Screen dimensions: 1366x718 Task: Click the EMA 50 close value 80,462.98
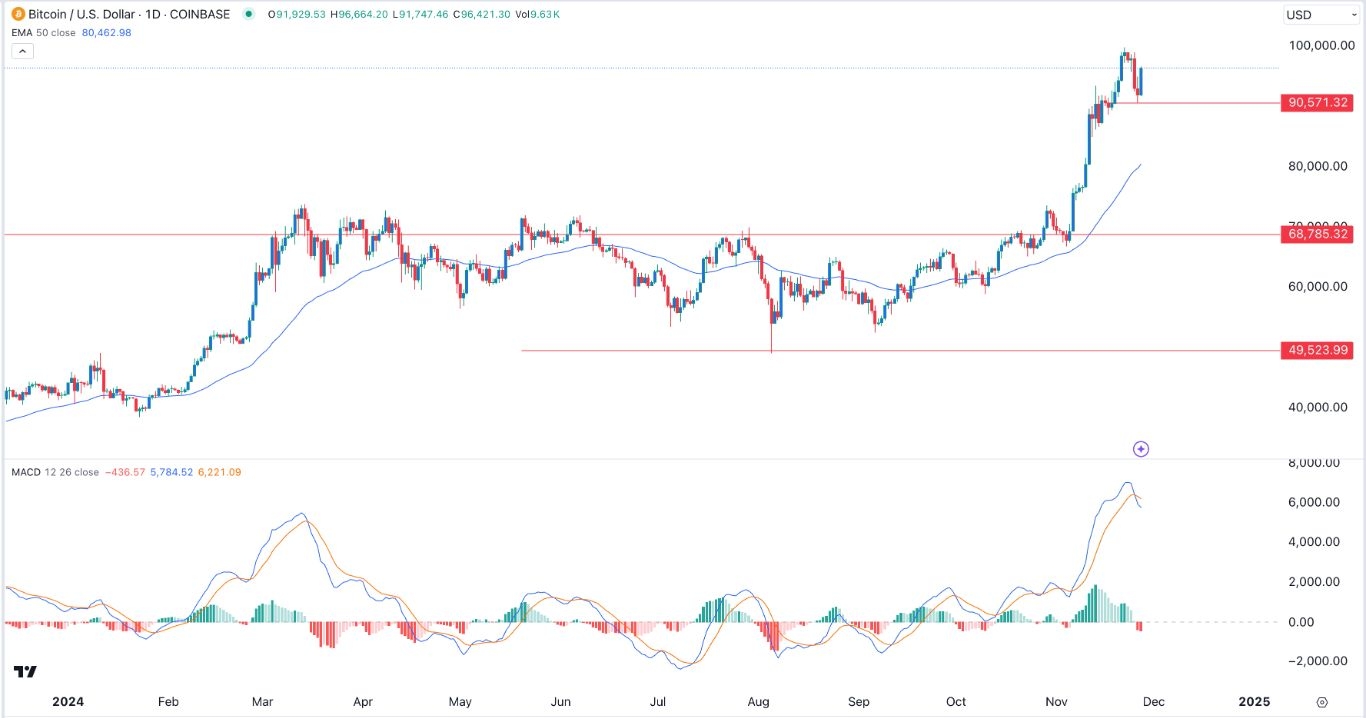pyautogui.click(x=105, y=32)
